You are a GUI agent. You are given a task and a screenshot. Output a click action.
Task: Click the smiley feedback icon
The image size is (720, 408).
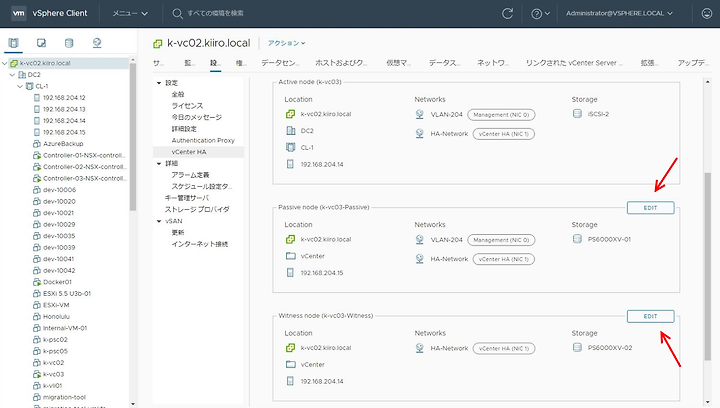[707, 13]
